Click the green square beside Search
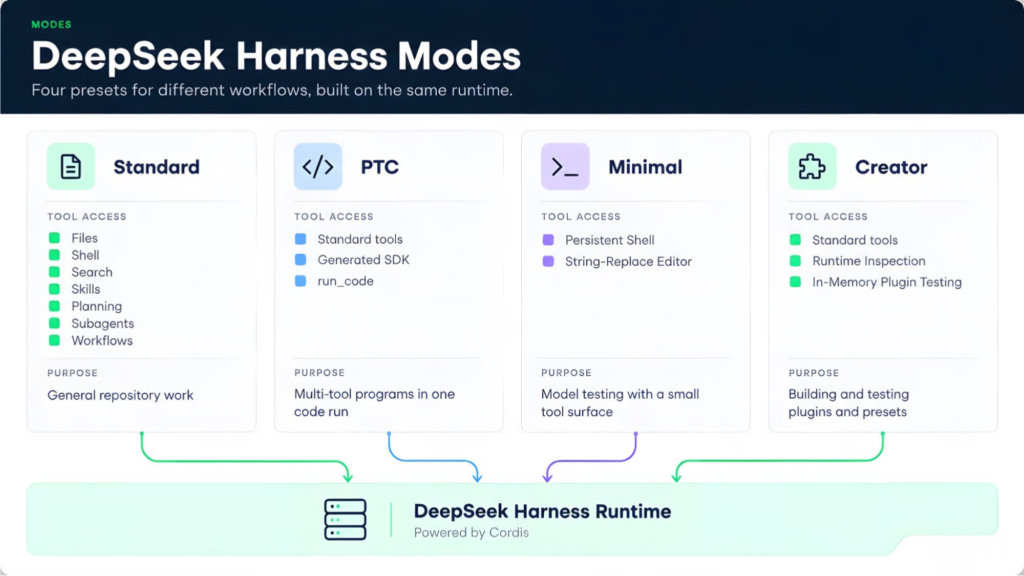 [54, 272]
